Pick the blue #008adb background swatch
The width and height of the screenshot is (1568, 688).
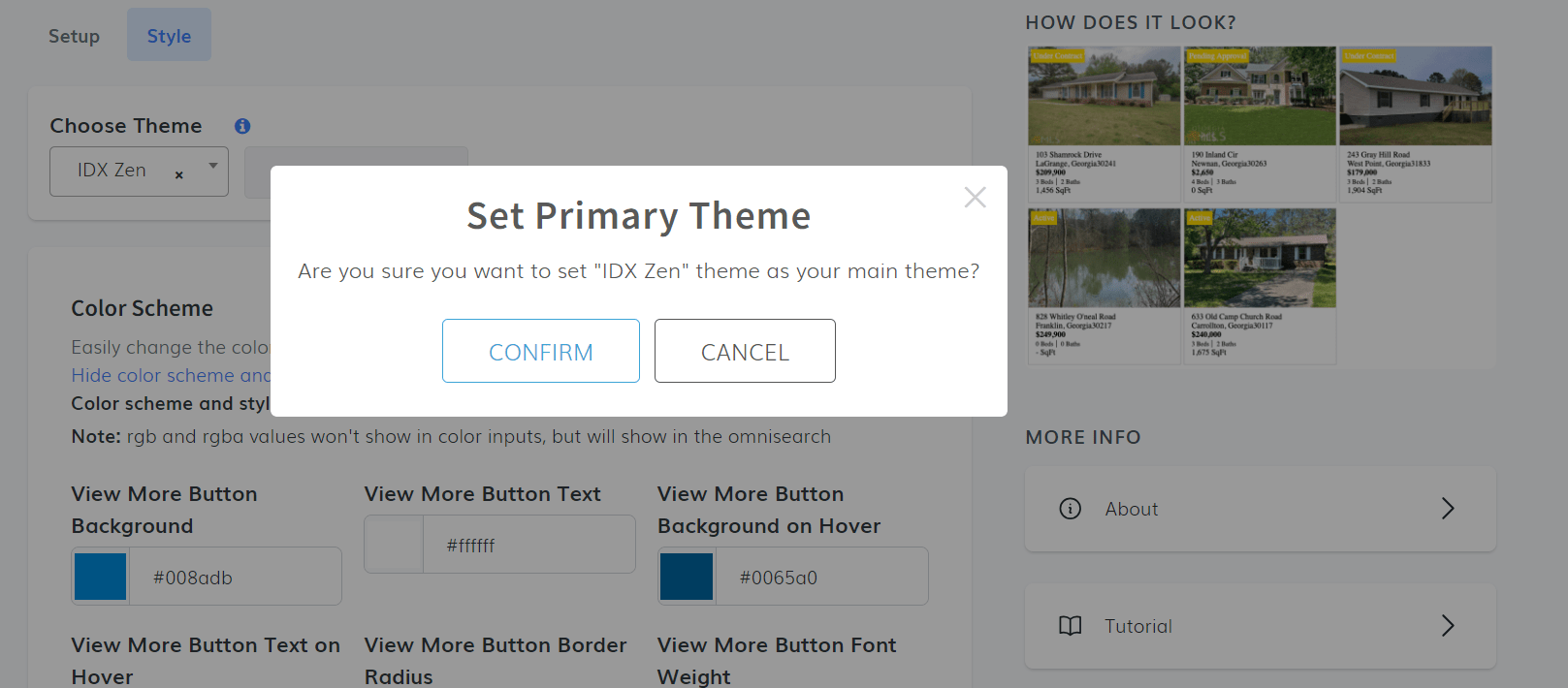tap(101, 577)
